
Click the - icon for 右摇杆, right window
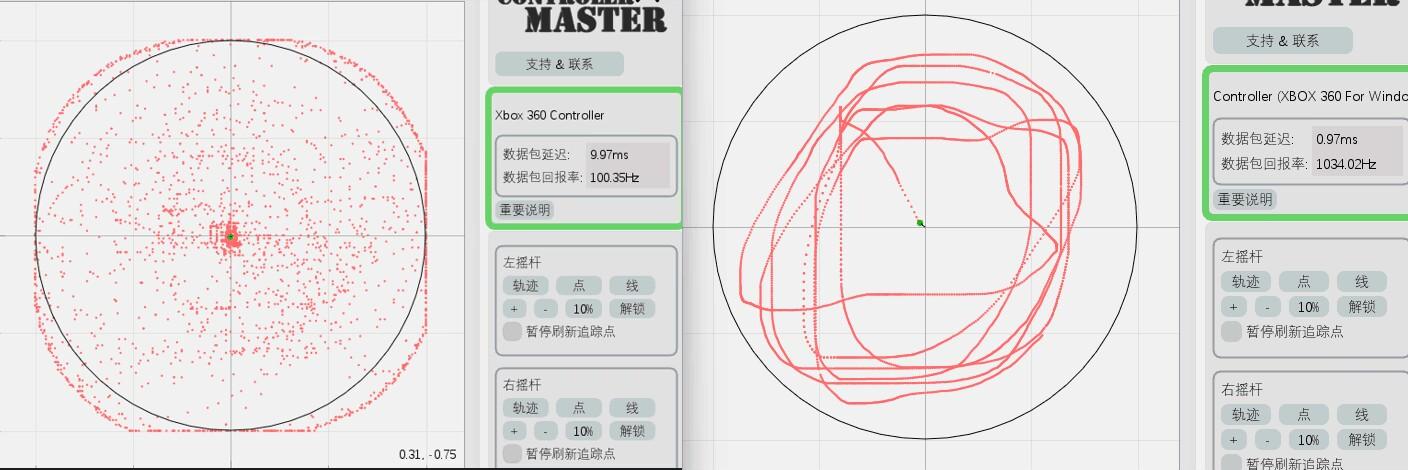pyautogui.click(x=1267, y=439)
